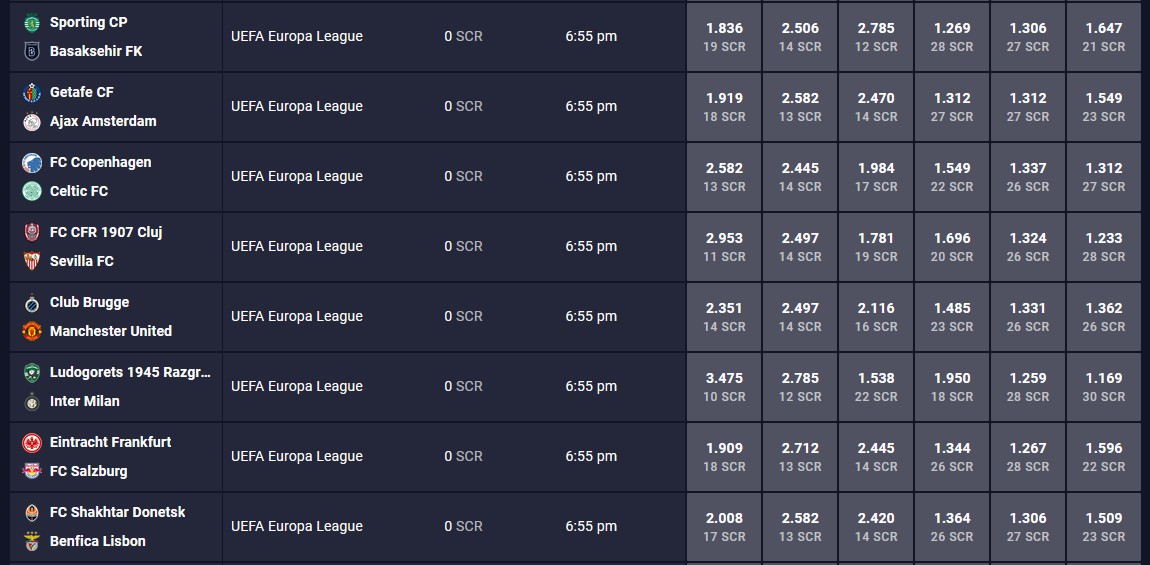Click the Sporting CP team crest
The height and width of the screenshot is (565, 1150).
pyautogui.click(x=32, y=23)
